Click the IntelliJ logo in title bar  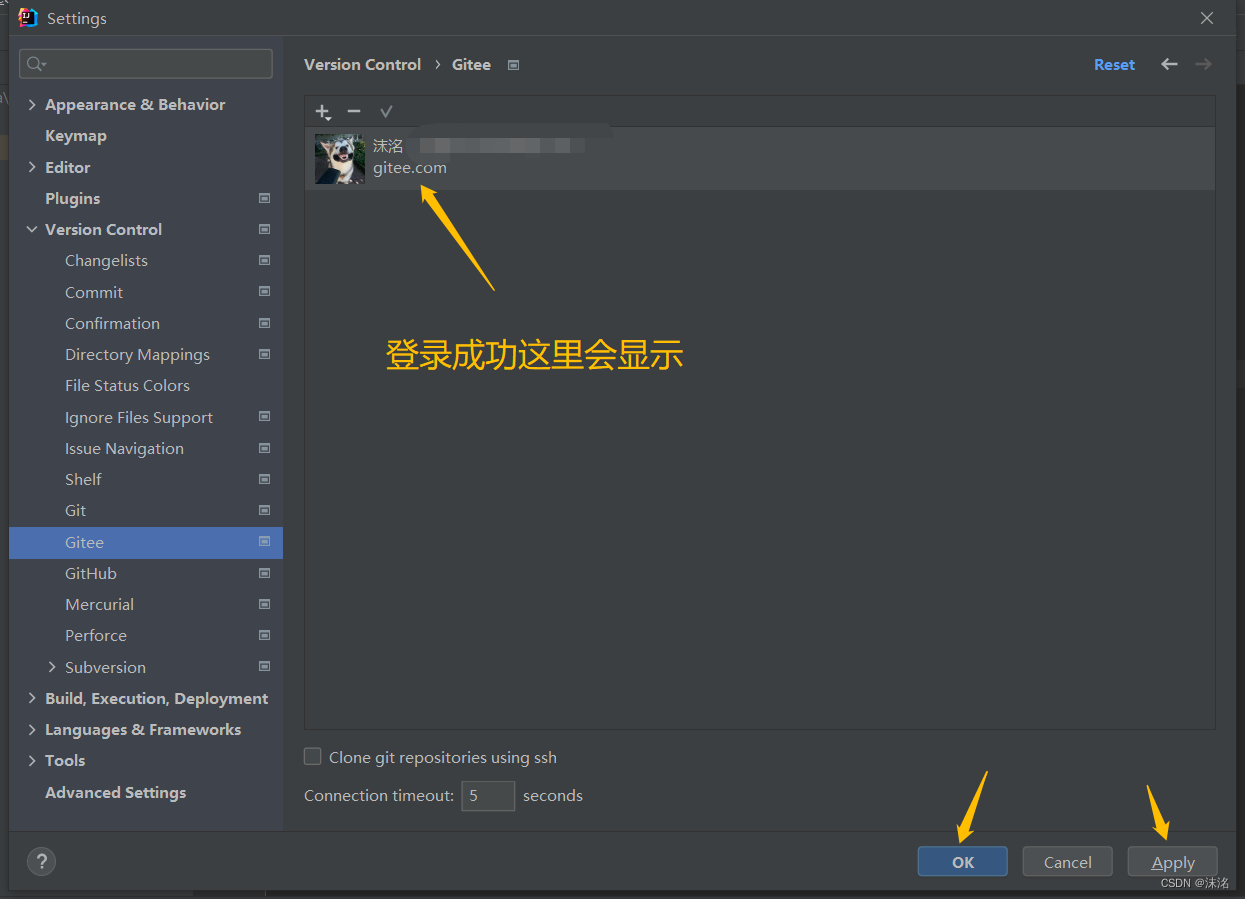(x=28, y=18)
